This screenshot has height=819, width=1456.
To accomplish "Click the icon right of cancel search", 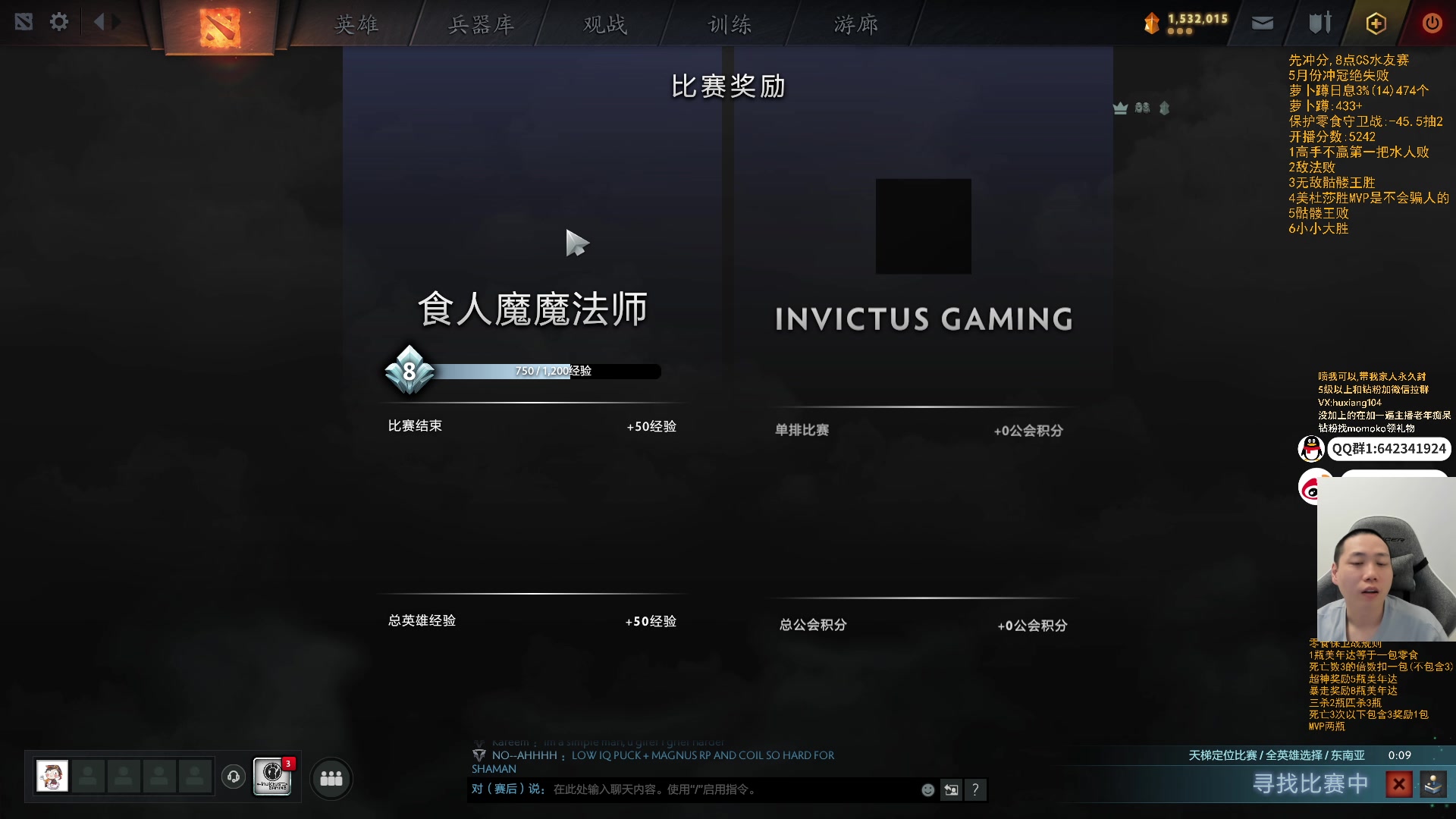I will [x=1432, y=783].
